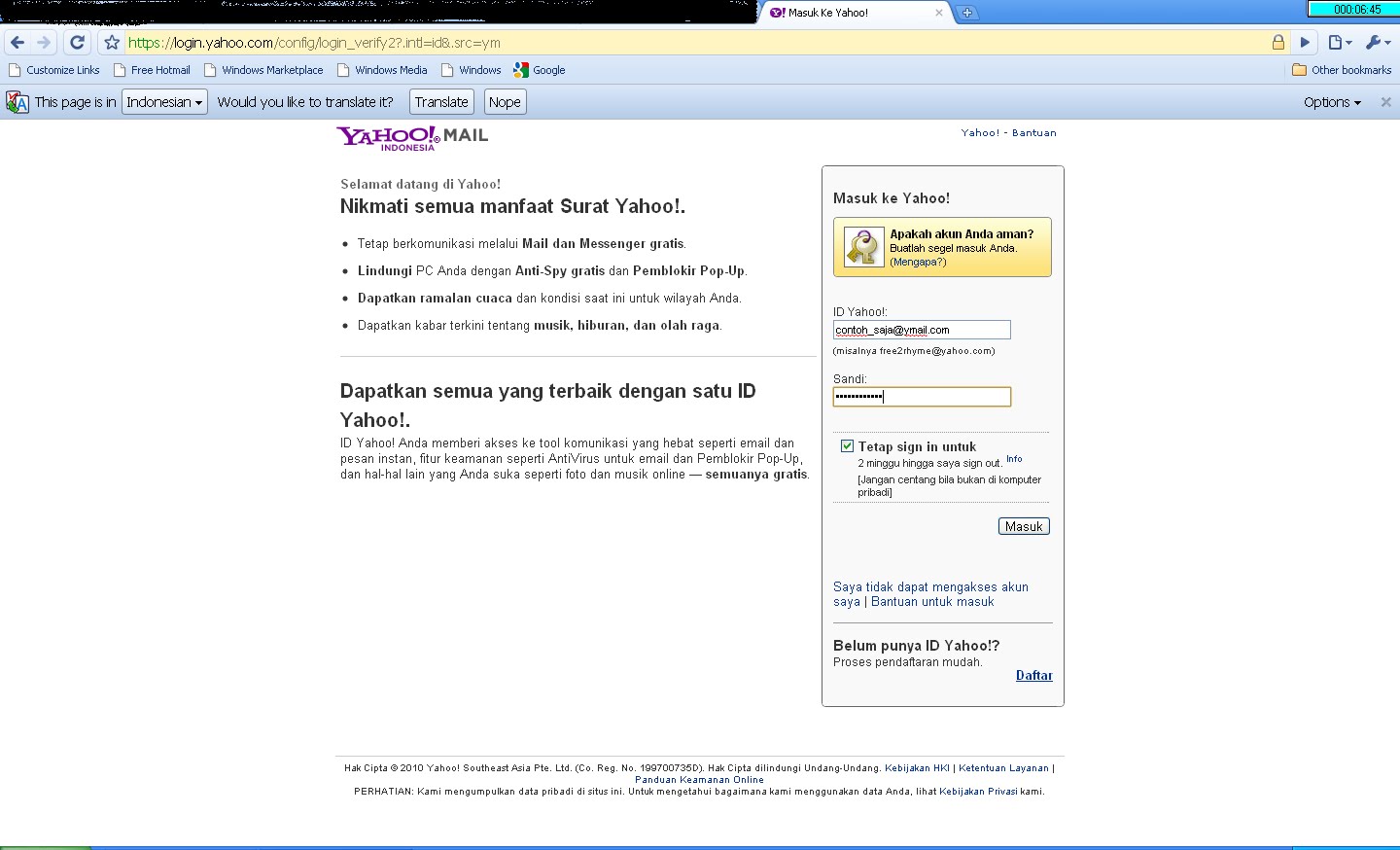Click the 'Masuk ke Yahoo!' heading text

[892, 198]
